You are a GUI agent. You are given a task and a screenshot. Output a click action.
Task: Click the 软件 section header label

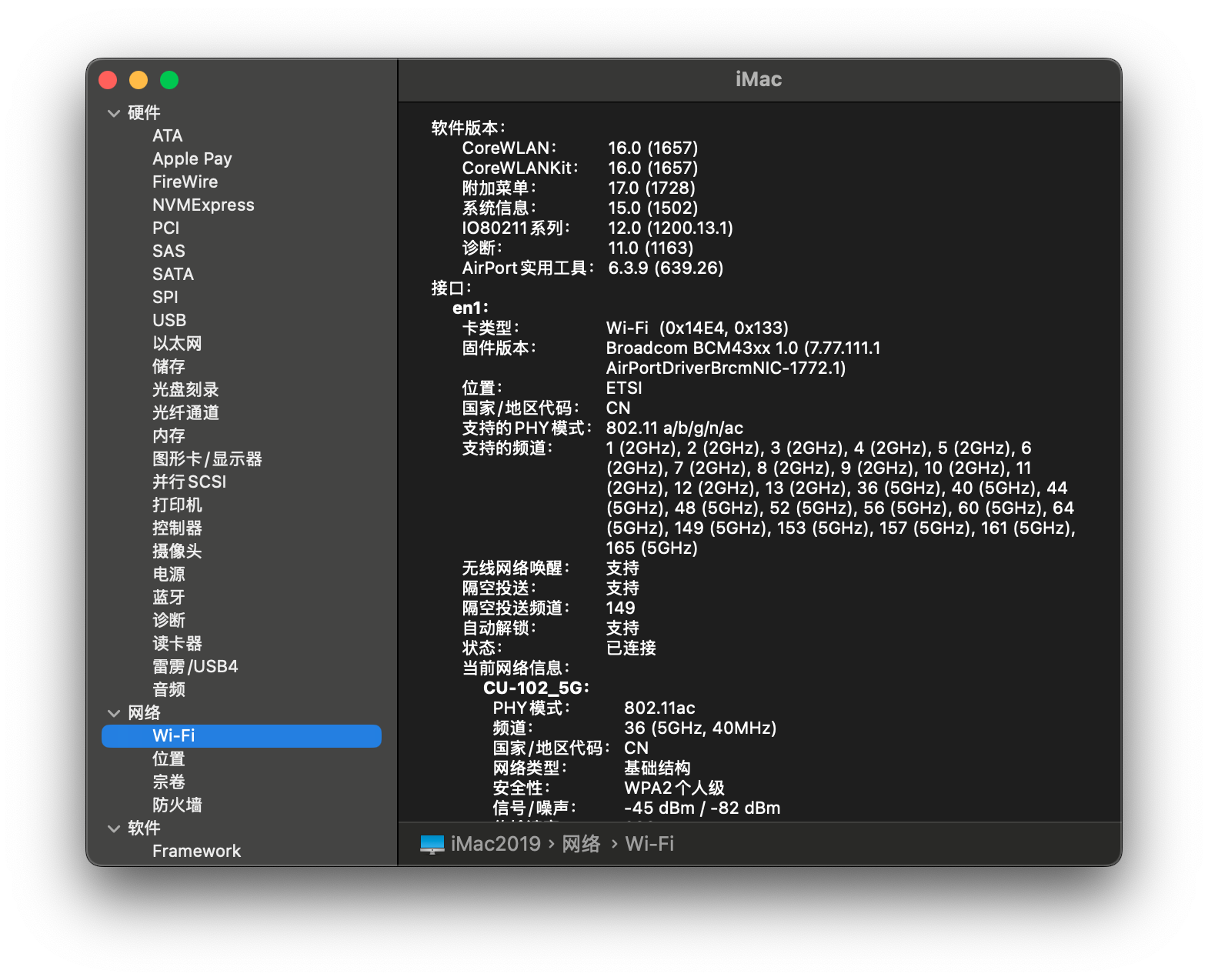click(144, 828)
